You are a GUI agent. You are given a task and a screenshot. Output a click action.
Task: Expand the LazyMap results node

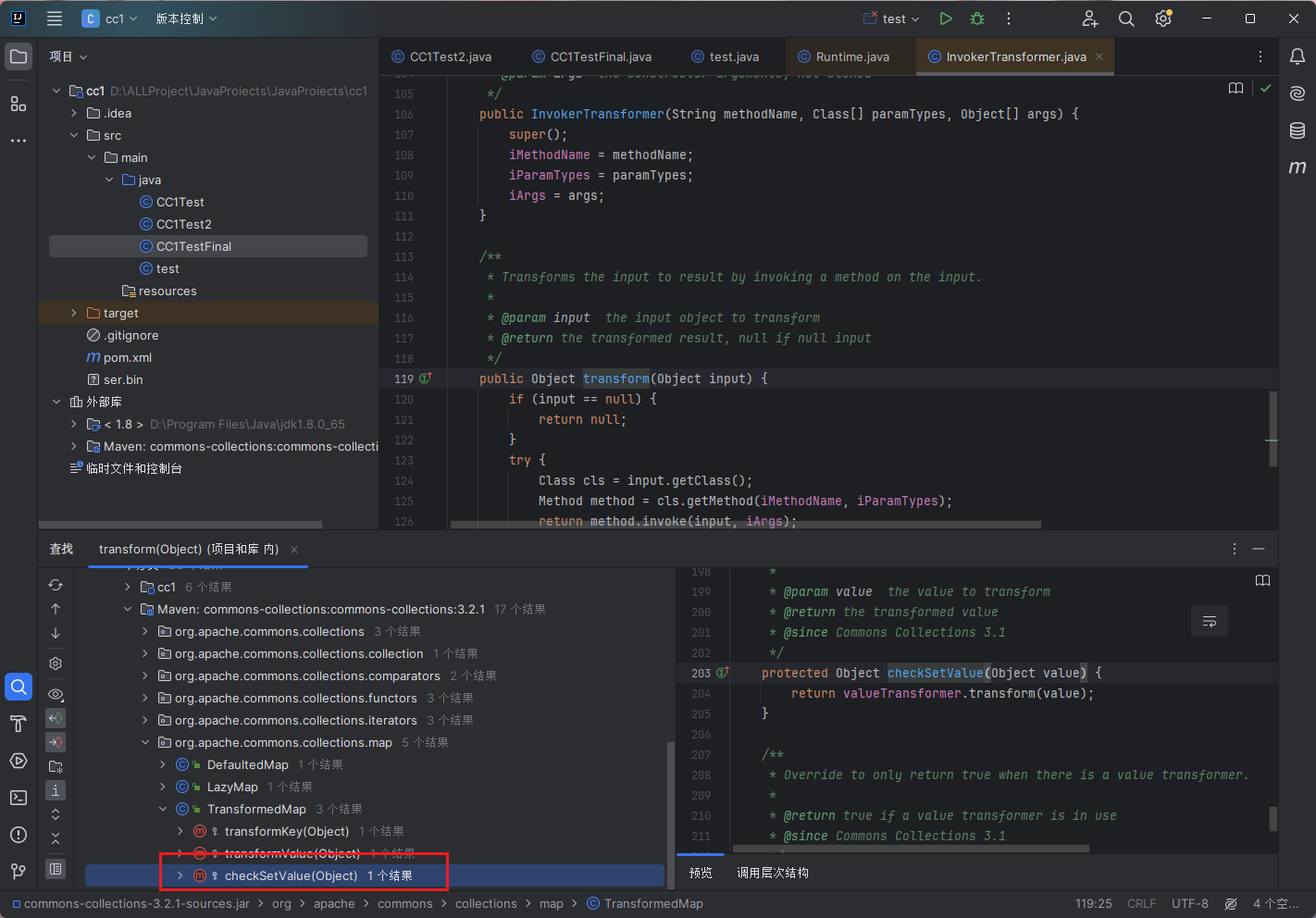(163, 787)
